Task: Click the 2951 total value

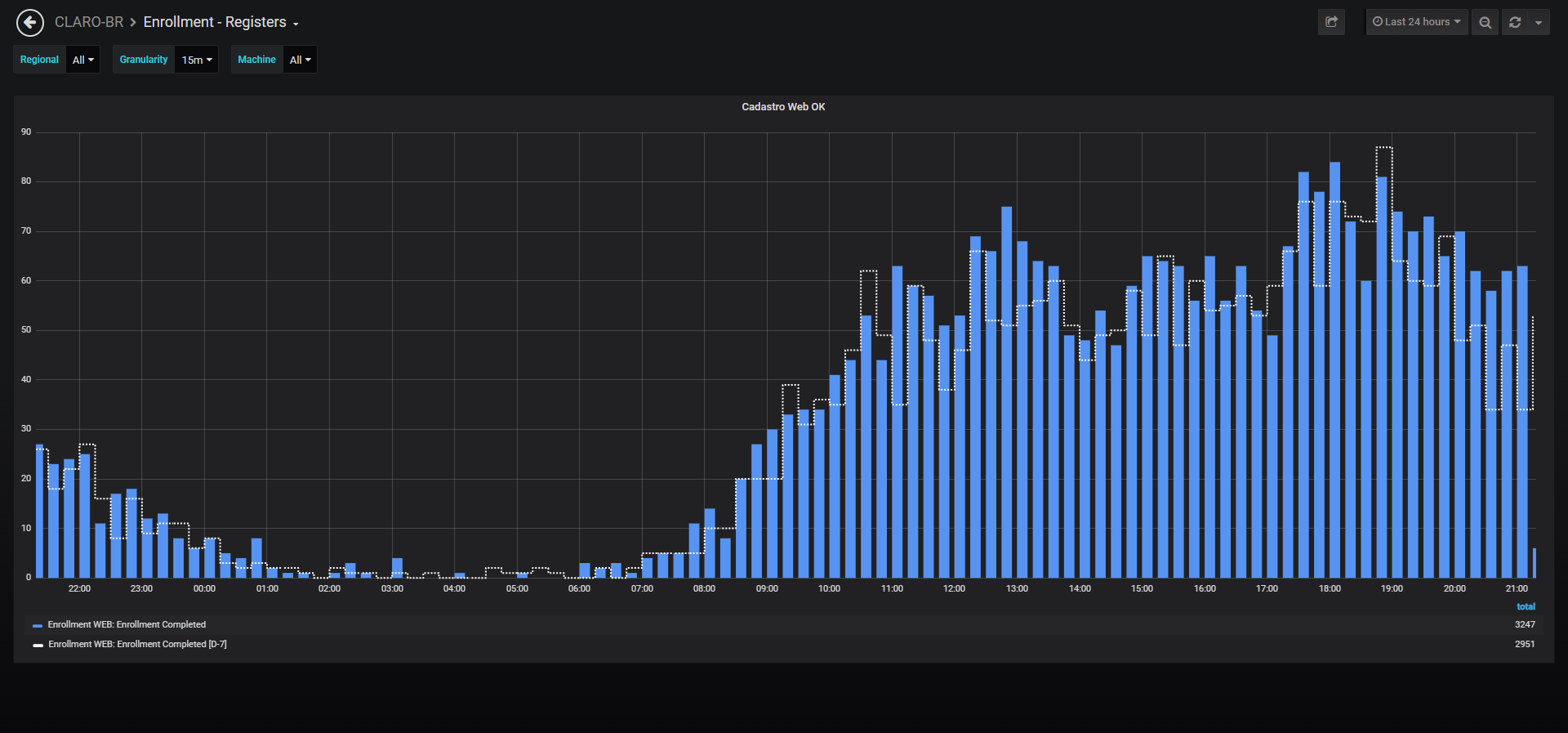Action: coord(1525,644)
